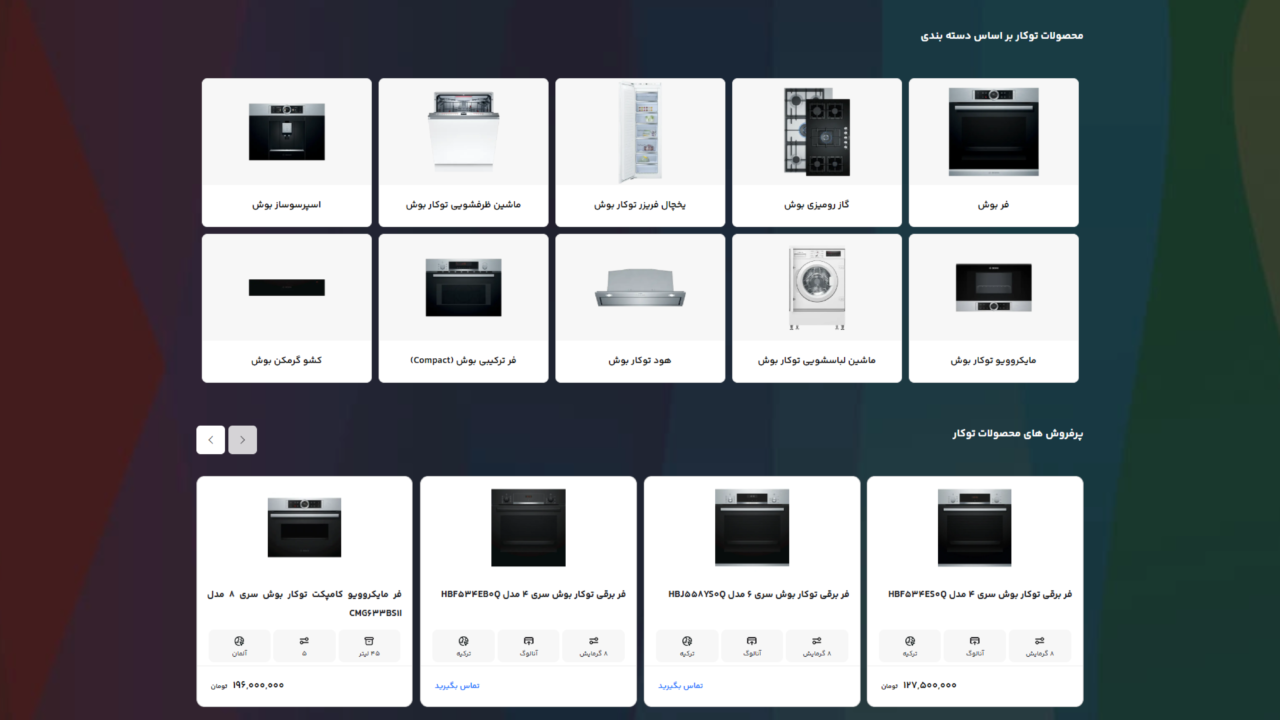View the HBF534ES0Q oven product photo
The image size is (1280, 720).
click(x=975, y=527)
